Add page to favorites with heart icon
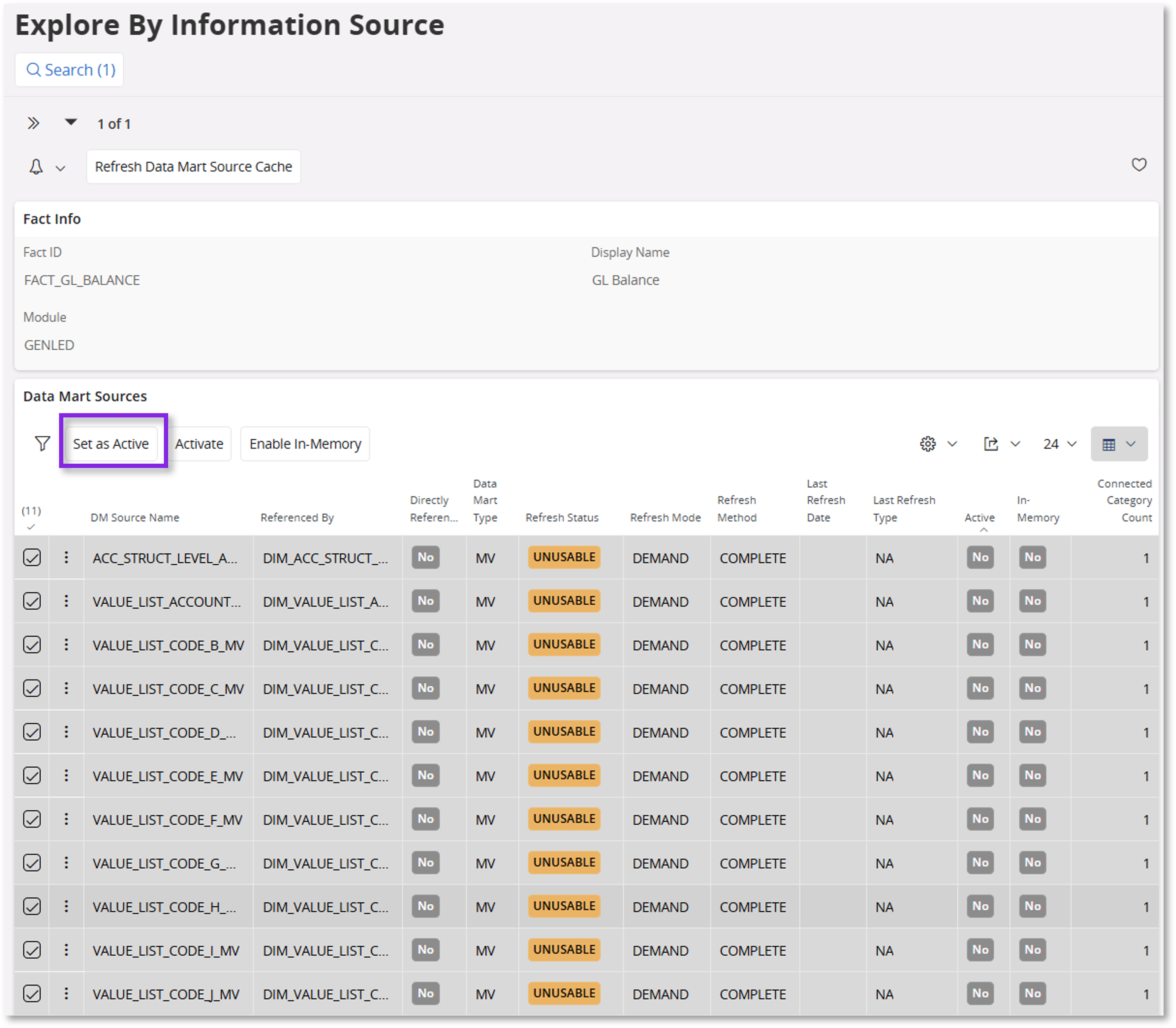1176x1028 pixels. point(1139,165)
